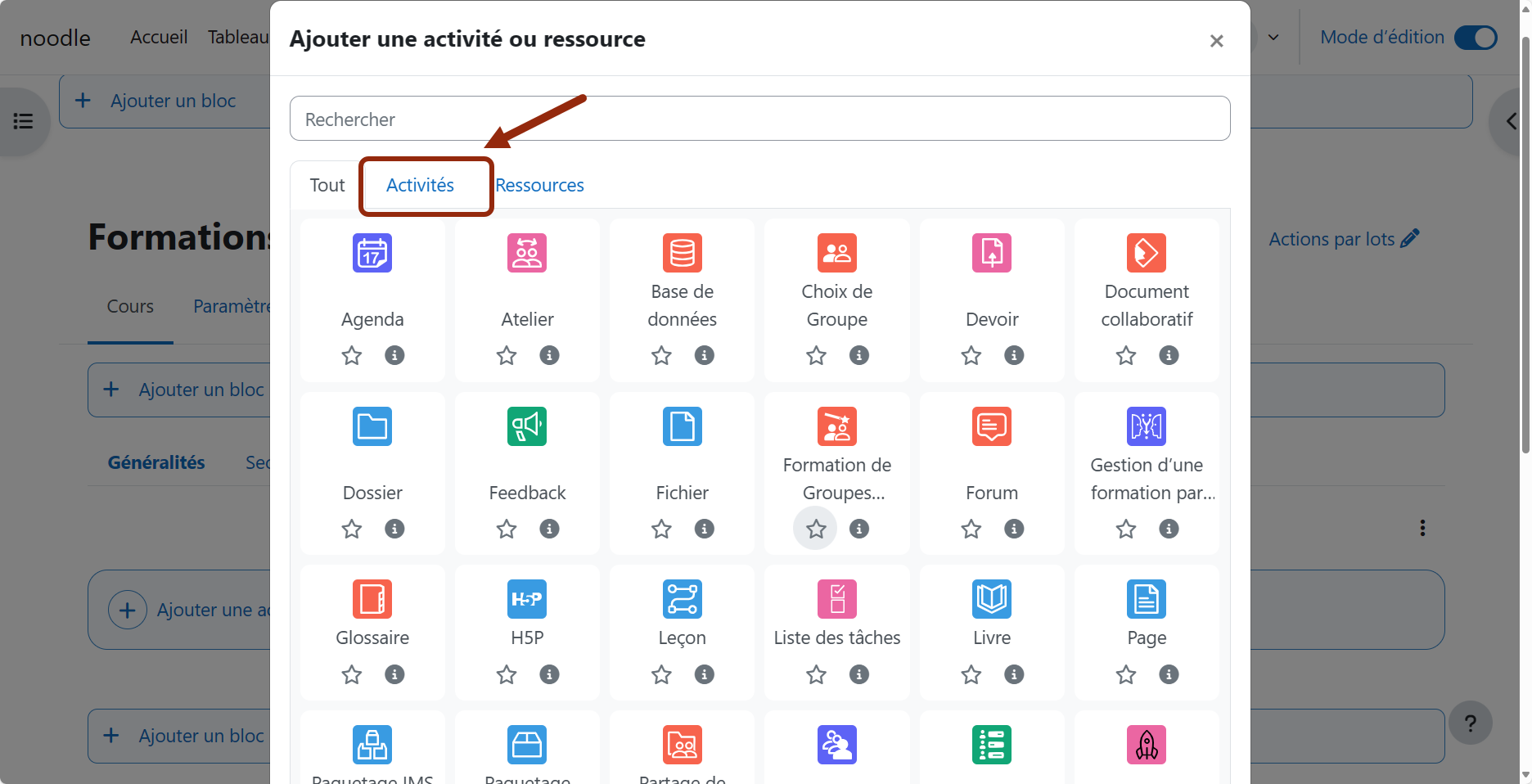Screen dimensions: 1532x784
Task: Show info for H5P activity
Action: coord(549,674)
